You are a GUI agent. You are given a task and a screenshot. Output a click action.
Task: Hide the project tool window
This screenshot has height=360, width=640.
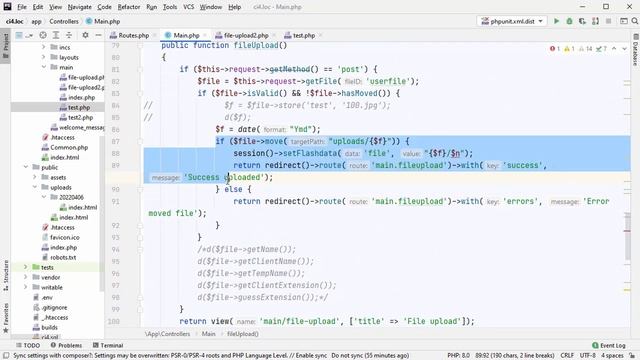click(98, 36)
